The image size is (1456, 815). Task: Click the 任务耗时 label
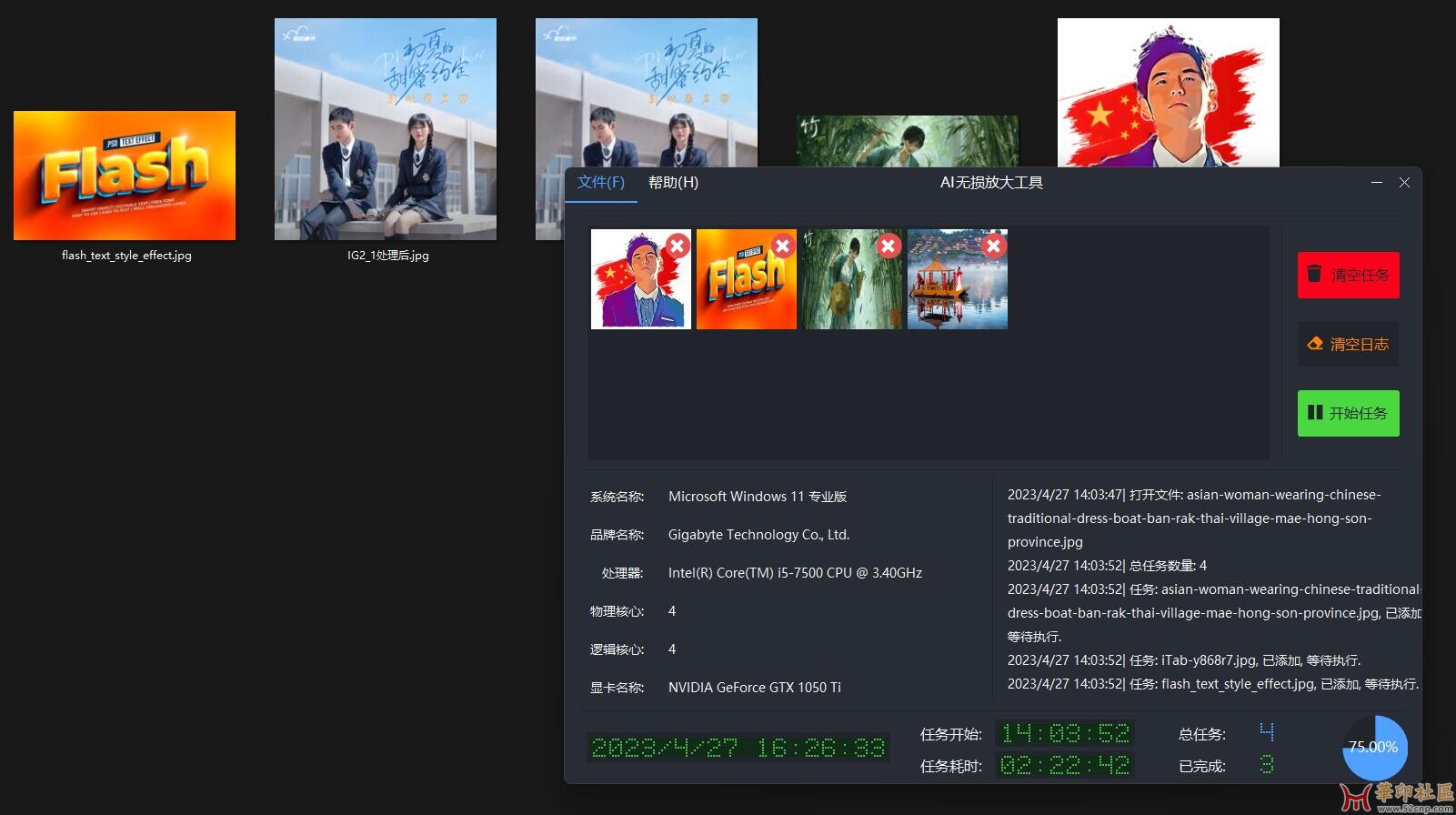(x=950, y=767)
